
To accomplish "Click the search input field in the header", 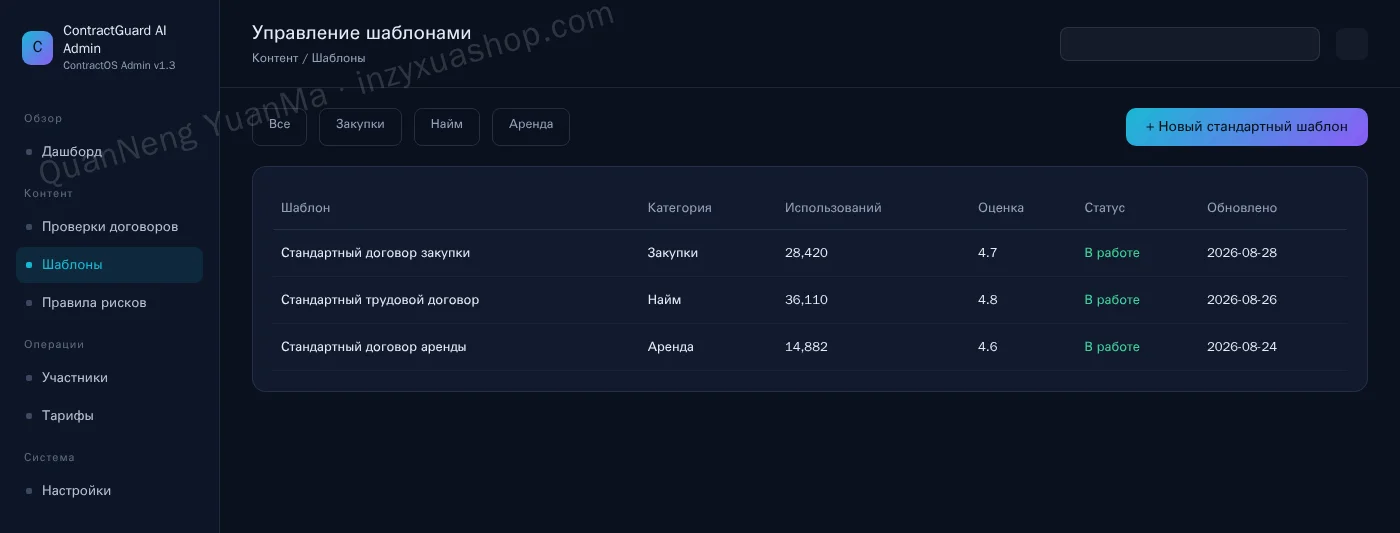I will click(x=1190, y=44).
